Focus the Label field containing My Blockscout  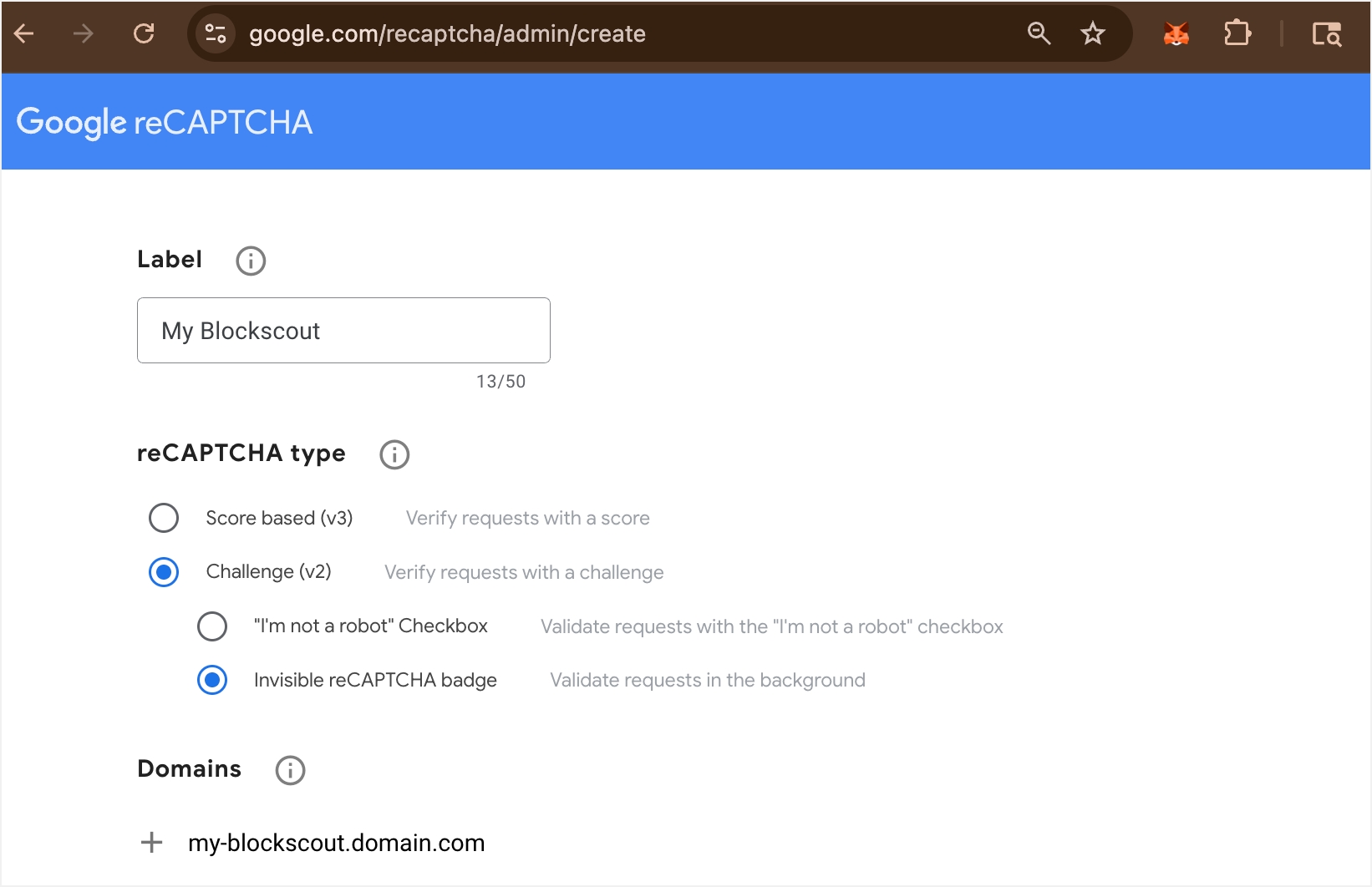343,330
